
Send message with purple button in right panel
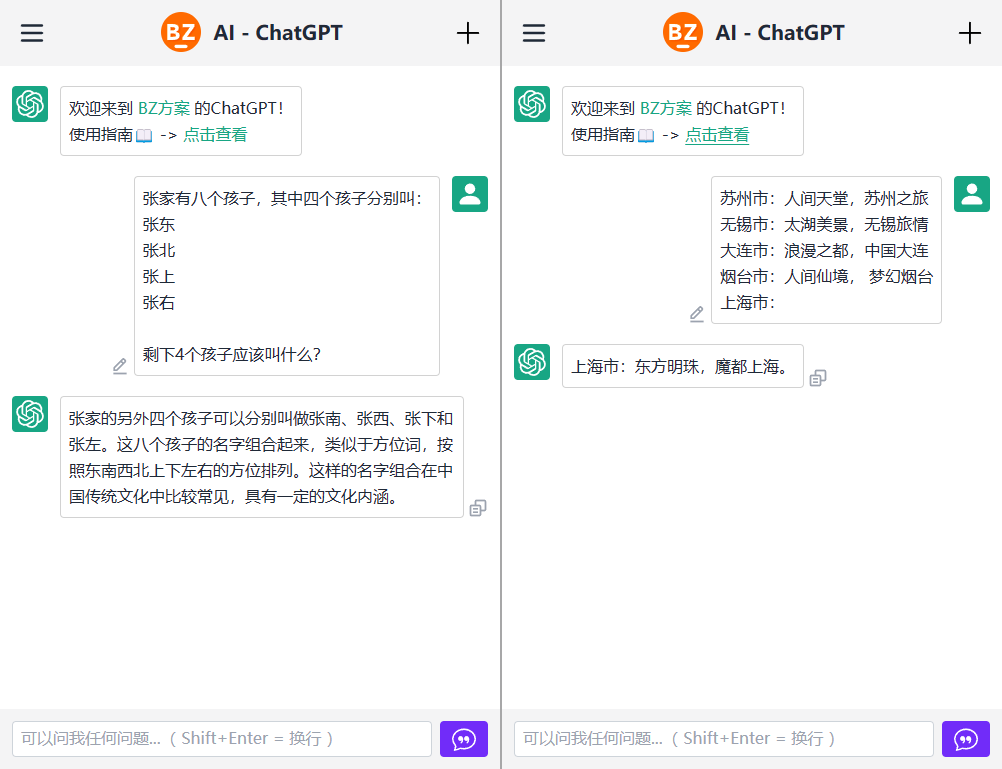[966, 739]
